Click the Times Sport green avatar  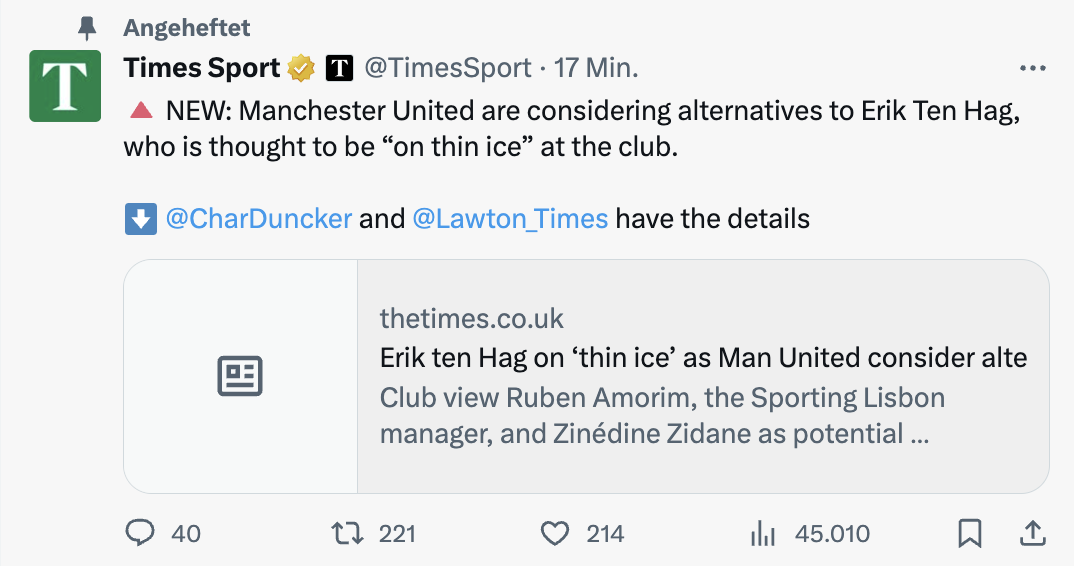(65, 86)
